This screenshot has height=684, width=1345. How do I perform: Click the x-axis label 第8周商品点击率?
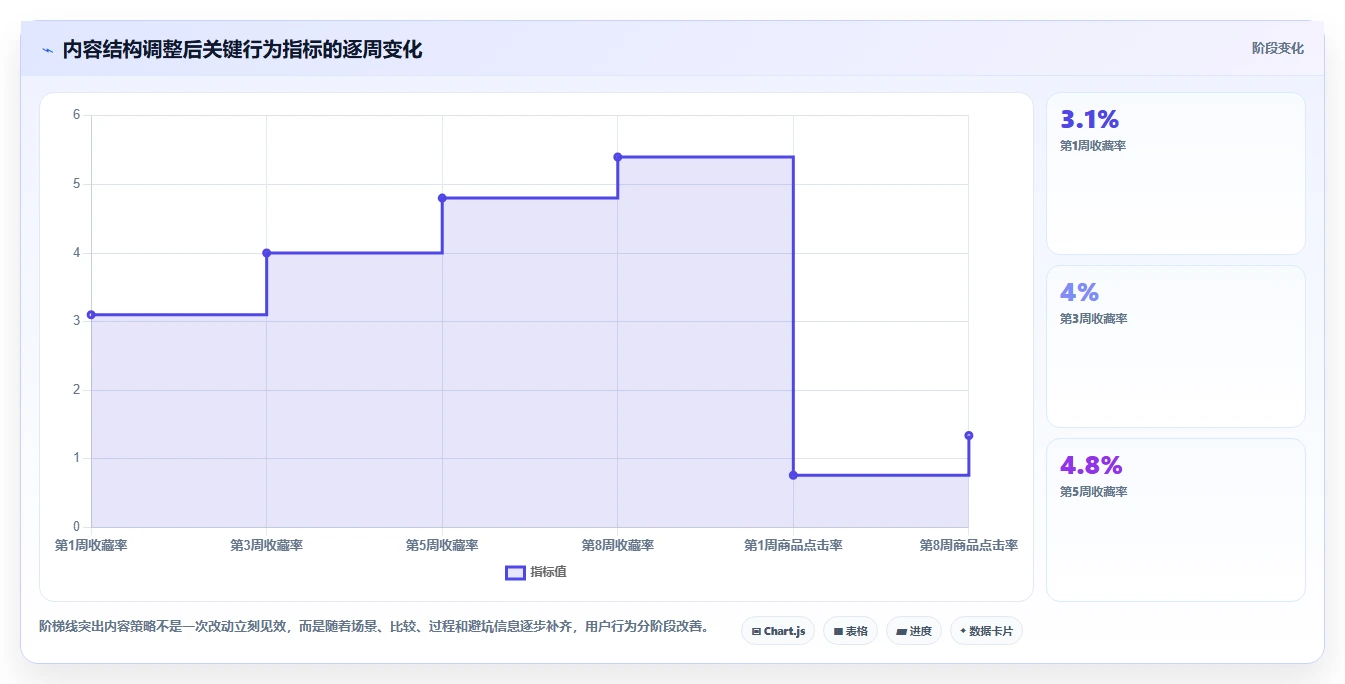[969, 545]
